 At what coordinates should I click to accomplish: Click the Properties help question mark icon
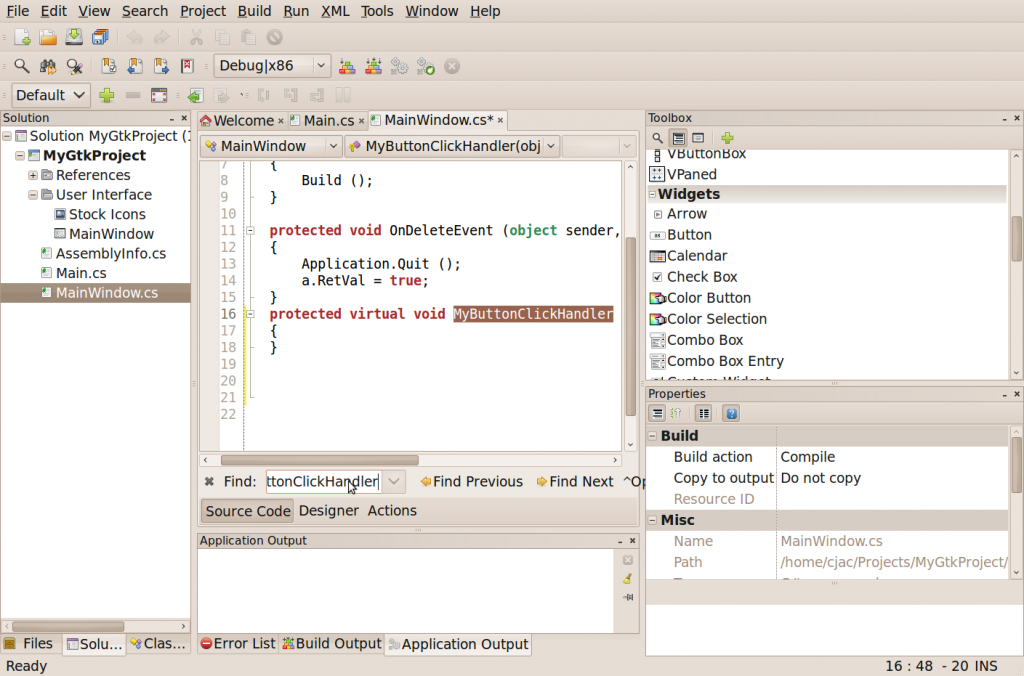731,413
